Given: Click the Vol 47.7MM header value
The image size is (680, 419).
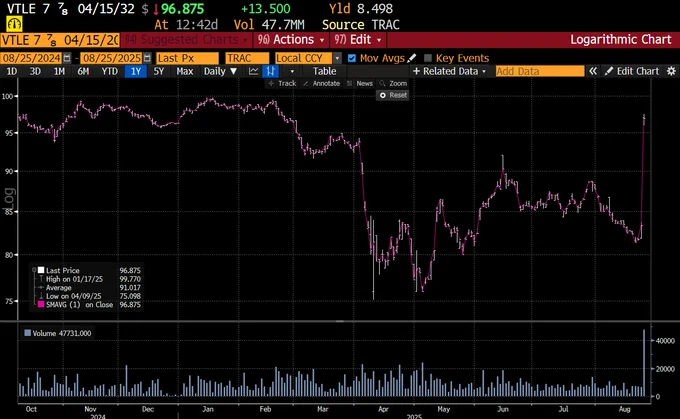Looking at the screenshot, I should click(269, 25).
